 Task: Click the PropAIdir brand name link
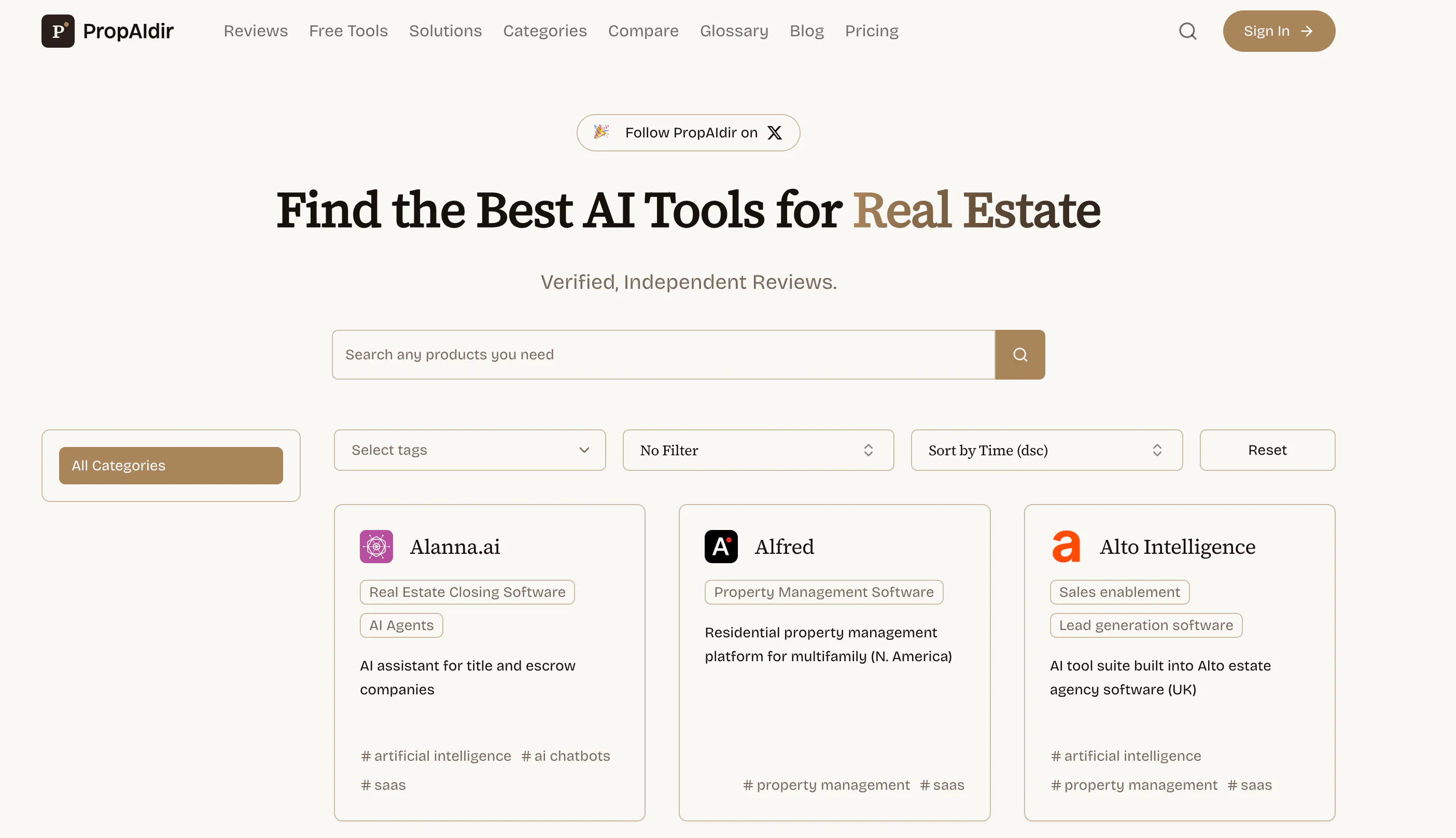click(x=128, y=31)
